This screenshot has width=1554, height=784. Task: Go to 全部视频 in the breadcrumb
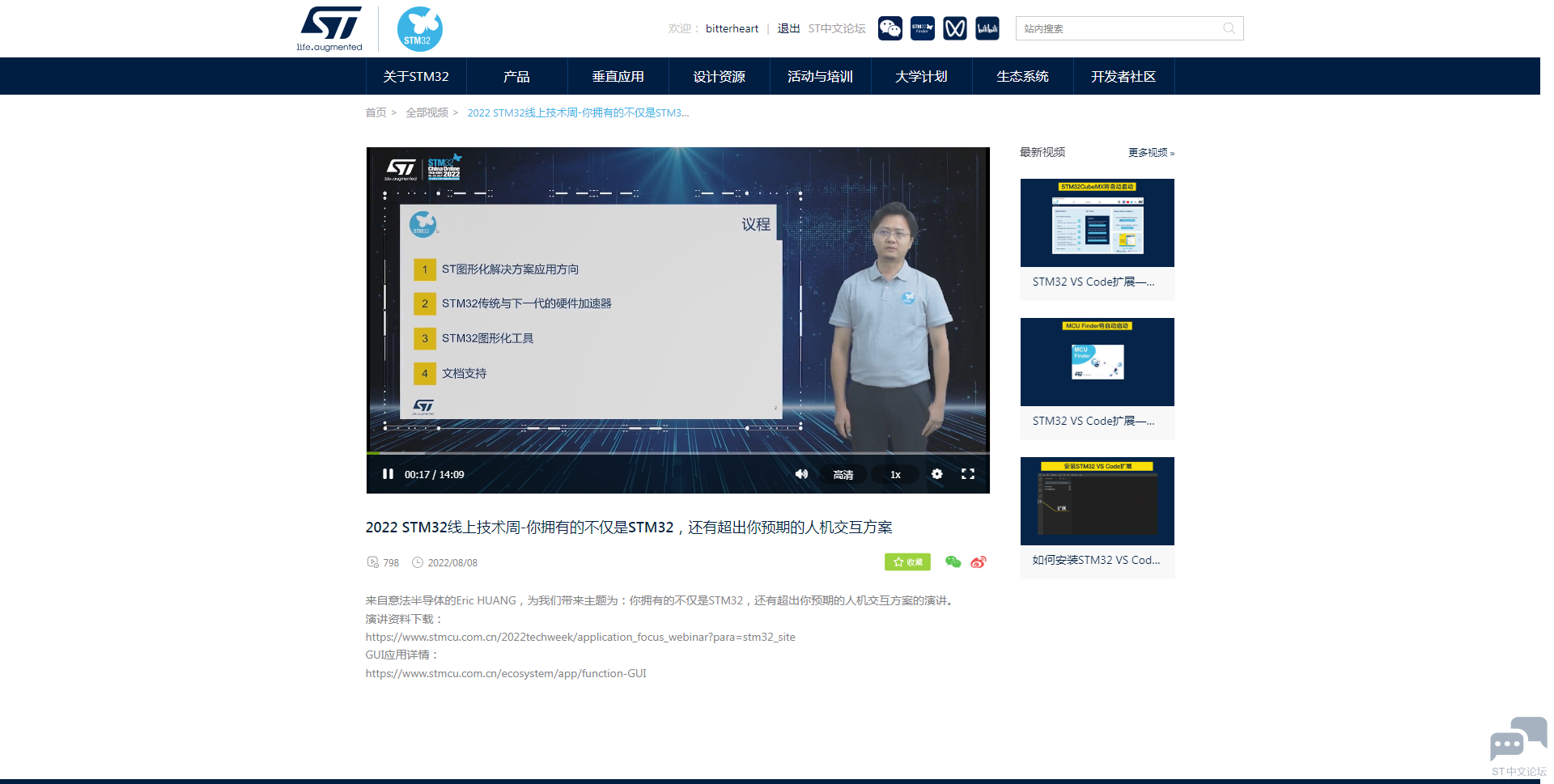[x=427, y=112]
